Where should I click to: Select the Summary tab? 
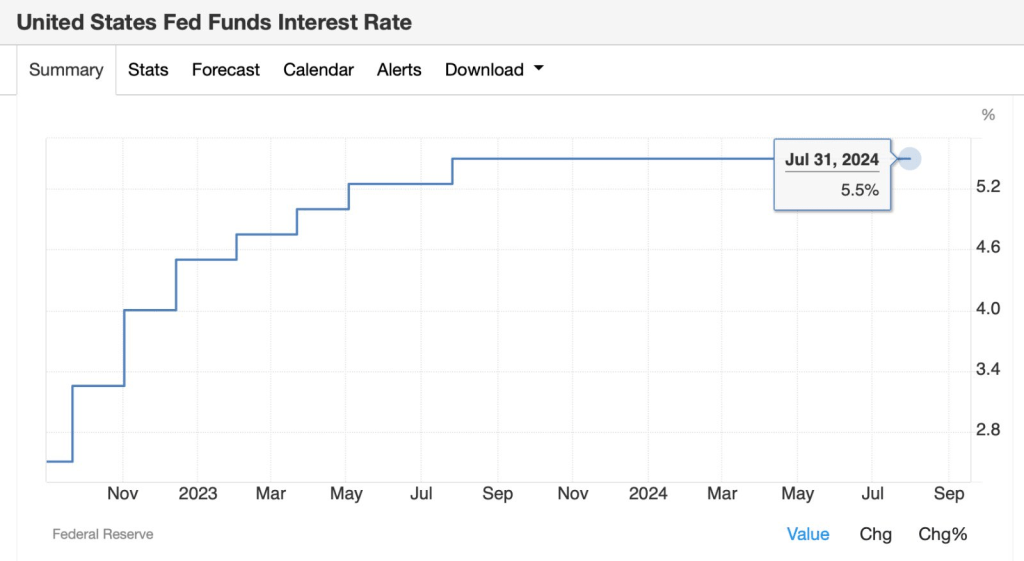(66, 70)
